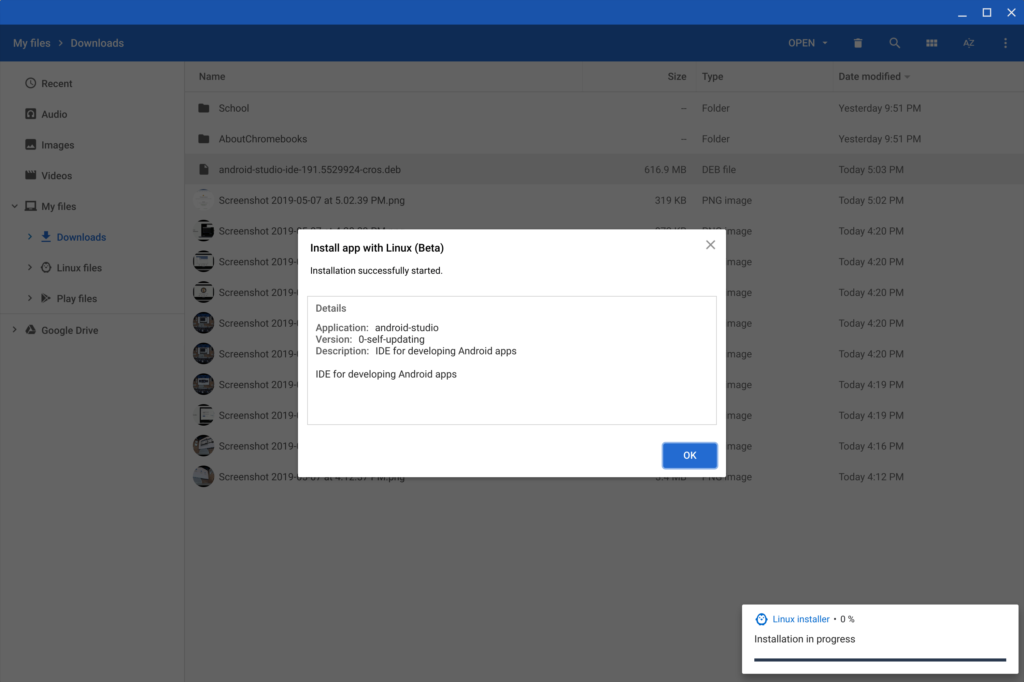
Task: Click the AboutChromebooks folder icon
Action: 204,138
